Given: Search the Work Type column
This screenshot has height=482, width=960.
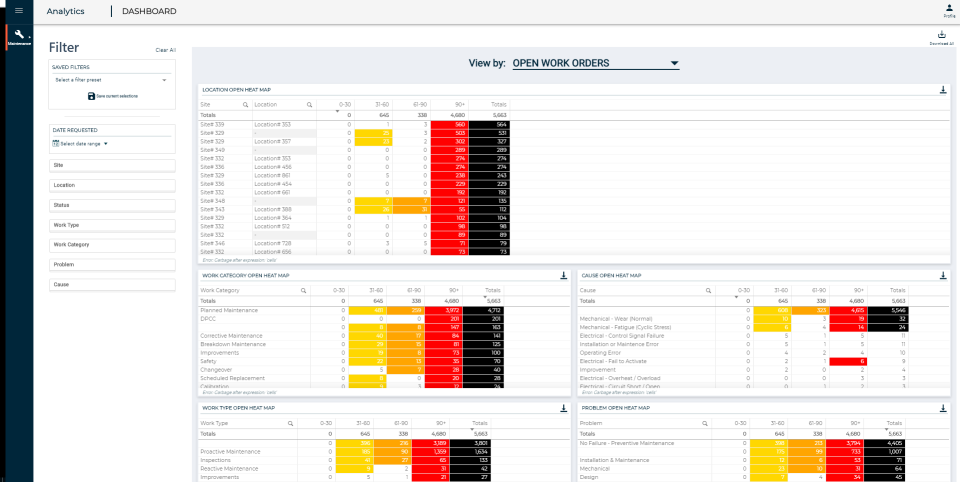Looking at the screenshot, I should click(291, 423).
